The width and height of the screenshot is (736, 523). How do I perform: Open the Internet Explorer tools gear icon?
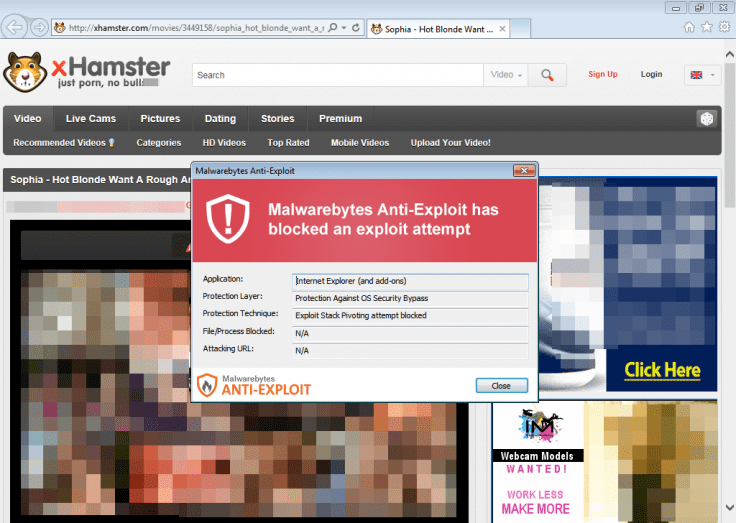point(724,27)
